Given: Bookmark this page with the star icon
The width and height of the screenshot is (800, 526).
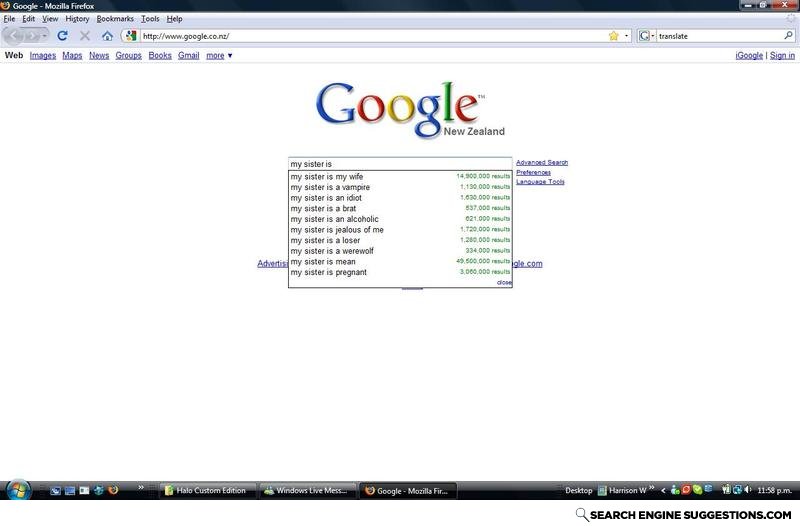Looking at the screenshot, I should point(613,36).
